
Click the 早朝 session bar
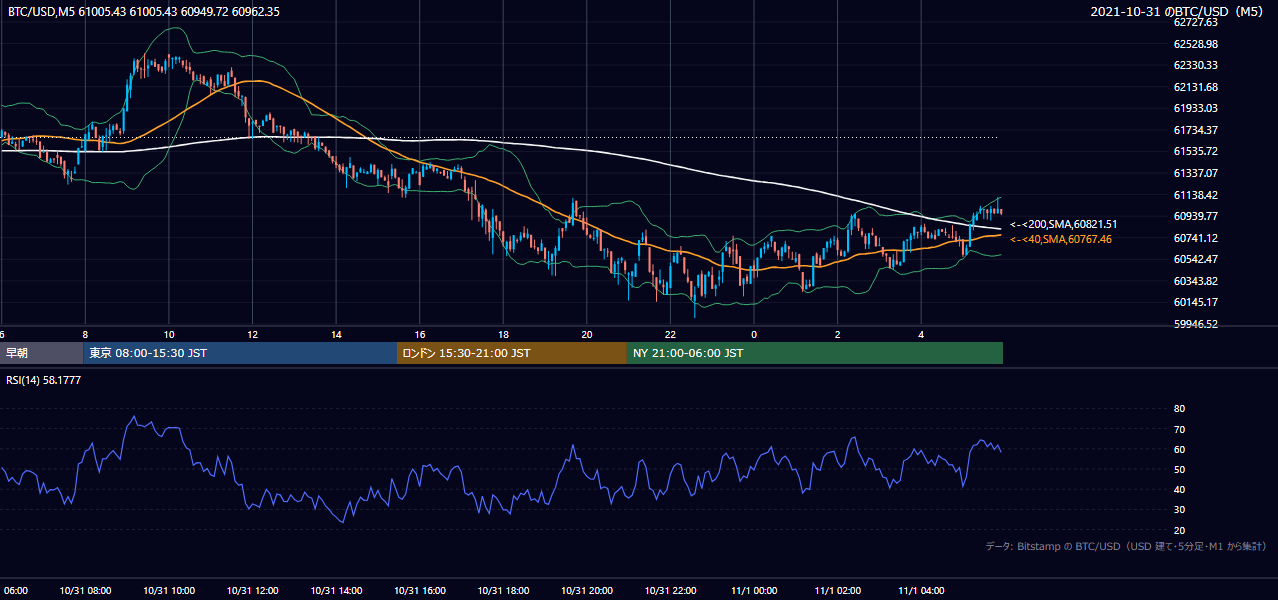pyautogui.click(x=41, y=353)
